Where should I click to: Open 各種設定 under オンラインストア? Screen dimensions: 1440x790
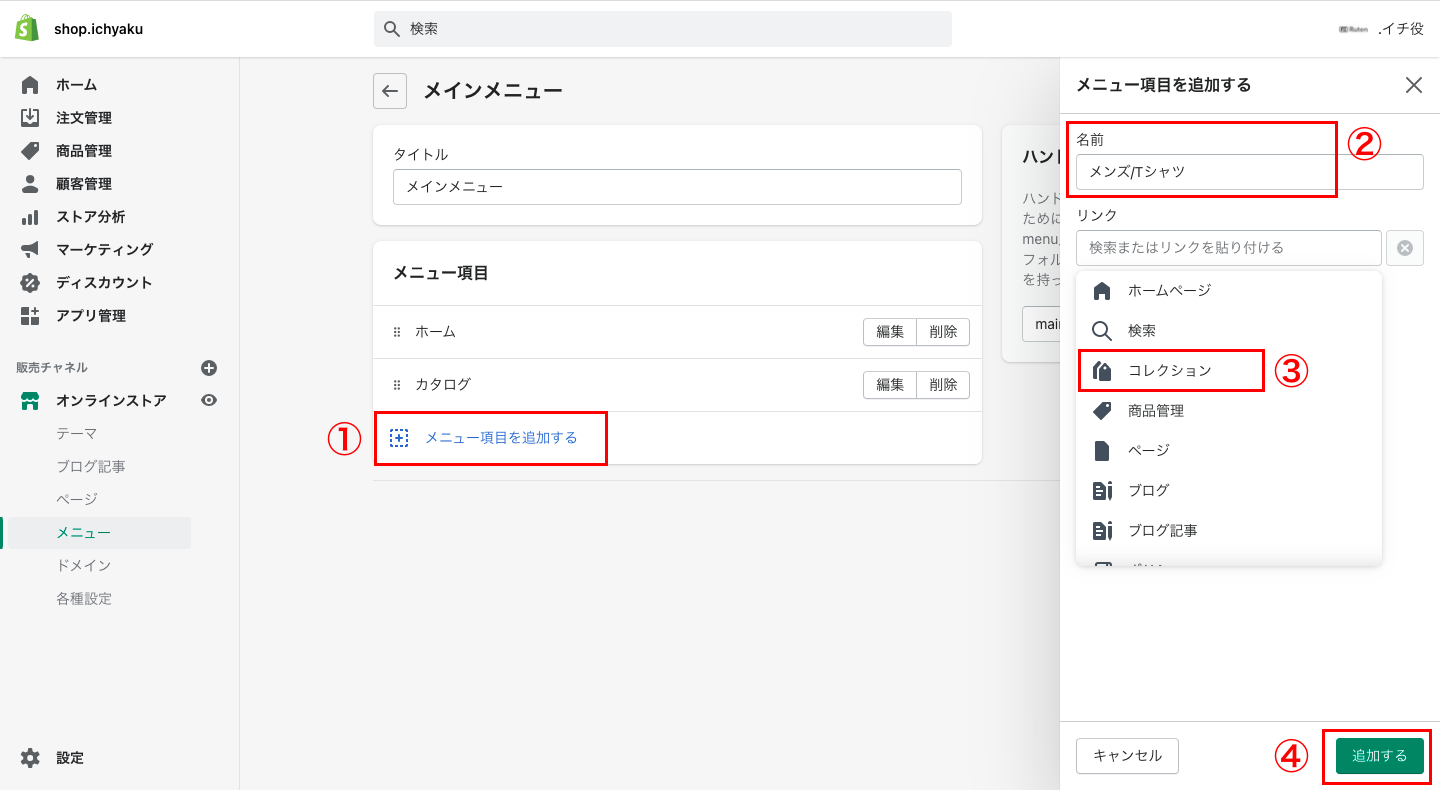(84, 599)
